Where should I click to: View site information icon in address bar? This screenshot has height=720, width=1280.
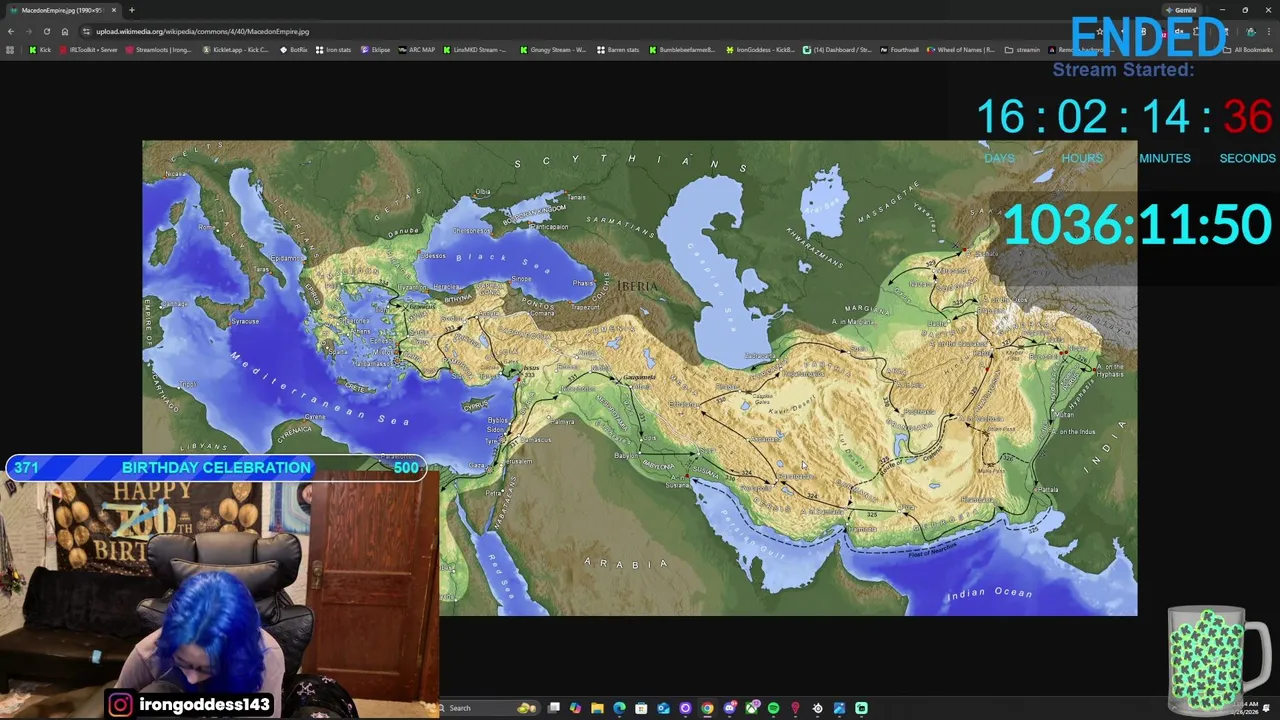pos(86,31)
